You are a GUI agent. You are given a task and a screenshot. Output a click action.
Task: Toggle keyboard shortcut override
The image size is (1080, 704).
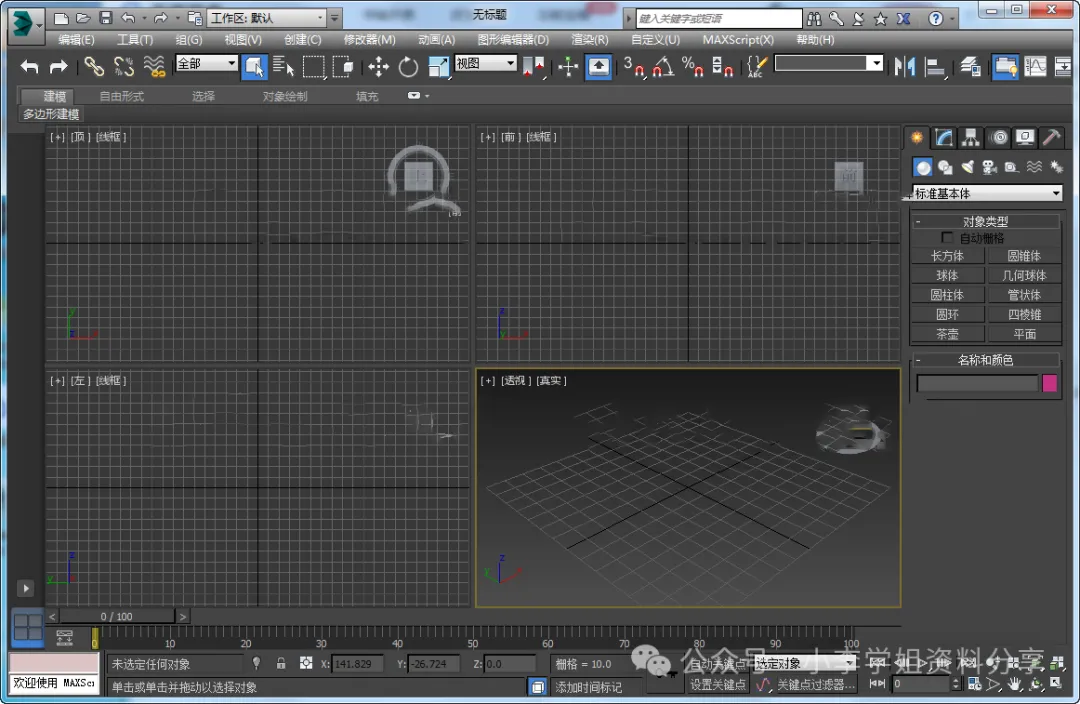point(598,66)
